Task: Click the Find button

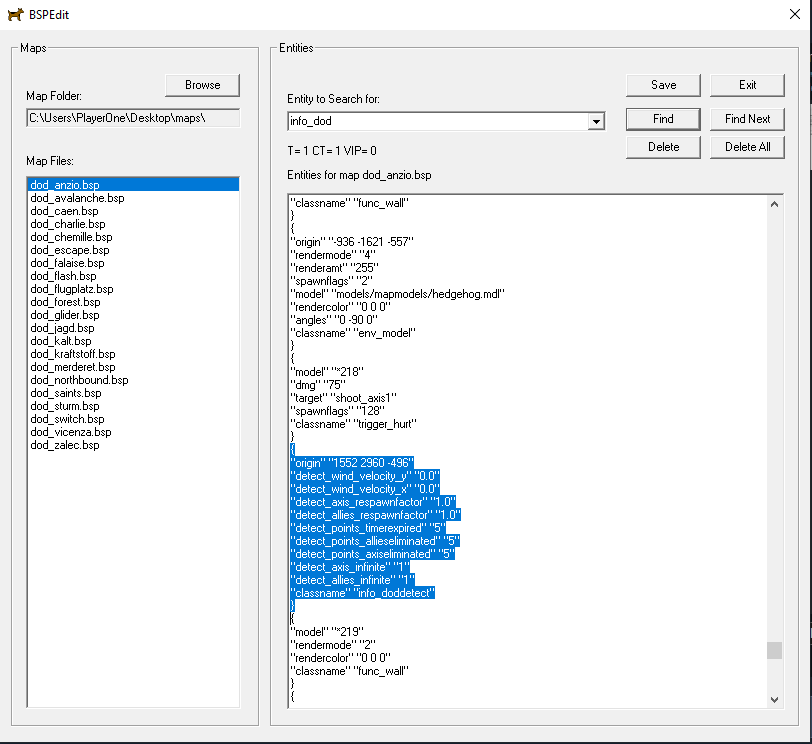Action: pos(663,119)
